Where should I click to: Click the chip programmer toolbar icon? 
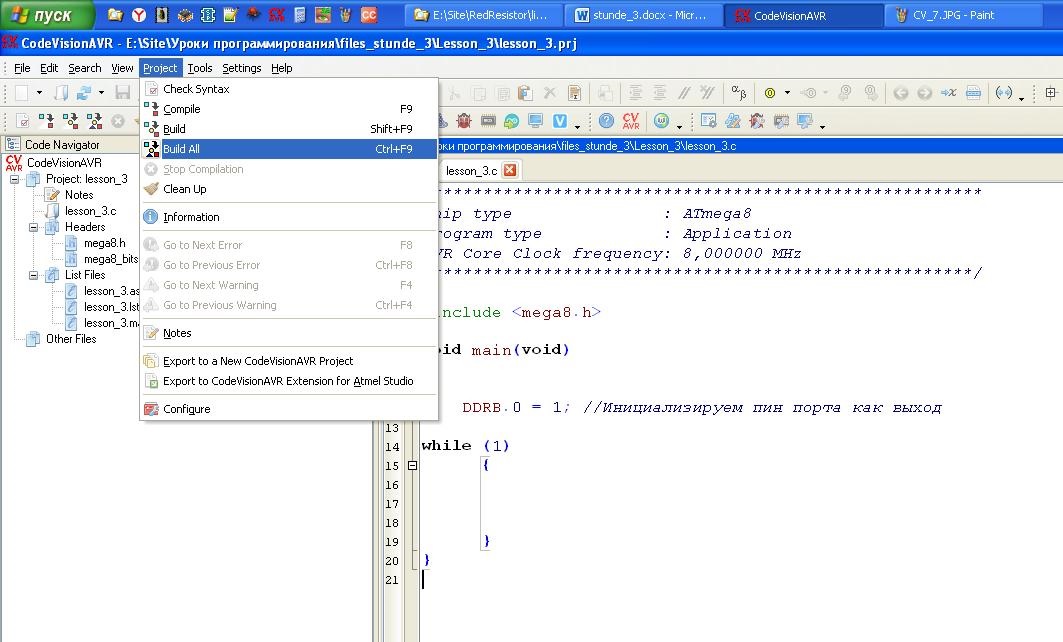click(x=487, y=121)
